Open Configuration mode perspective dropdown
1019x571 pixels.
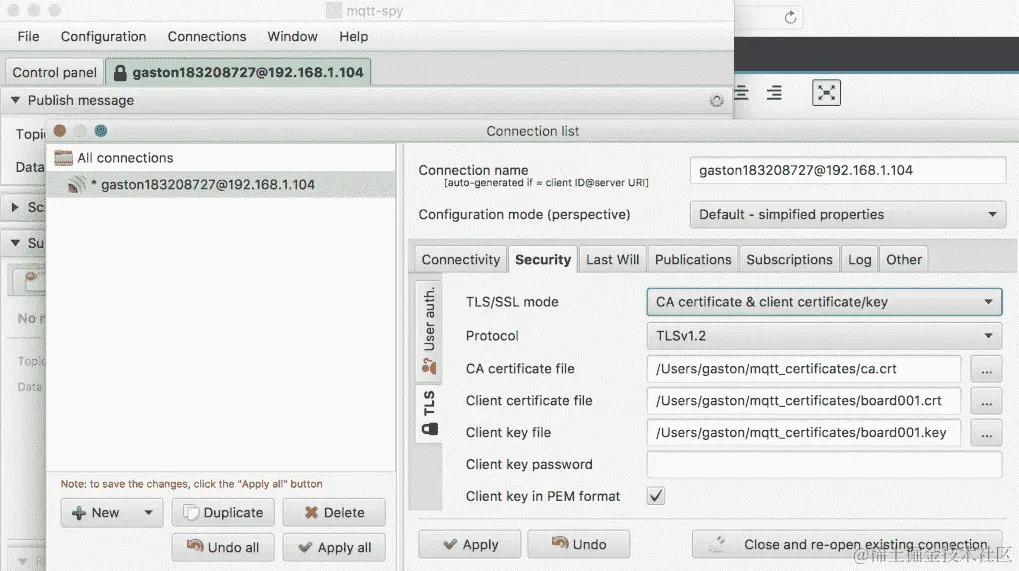847,214
